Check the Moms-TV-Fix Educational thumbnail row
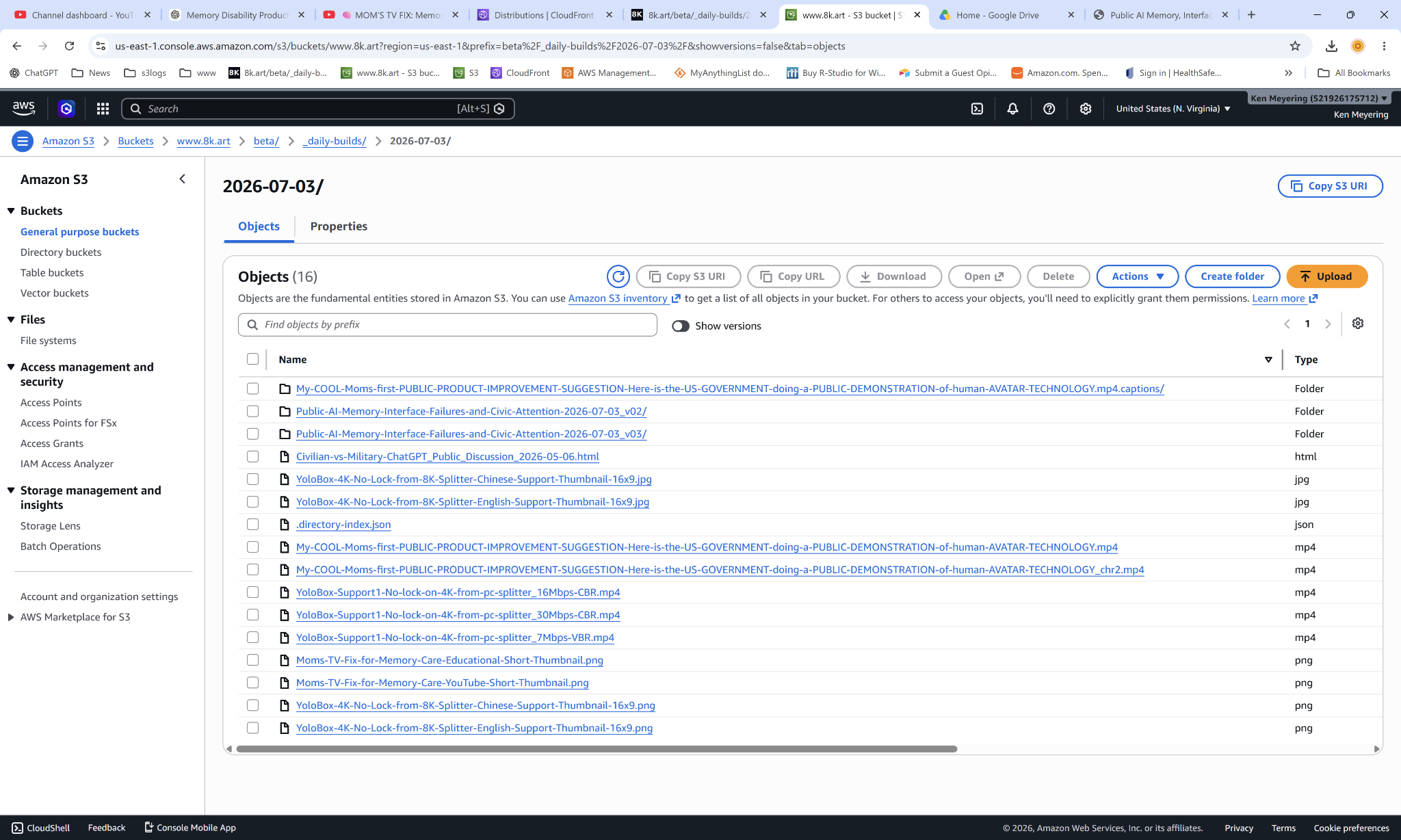 253,660
